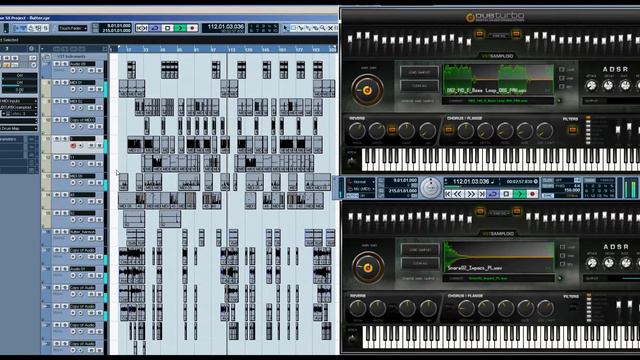The width and height of the screenshot is (640, 360).
Task: Enable Loop checkbox in the upper plugin
Action: [562, 70]
